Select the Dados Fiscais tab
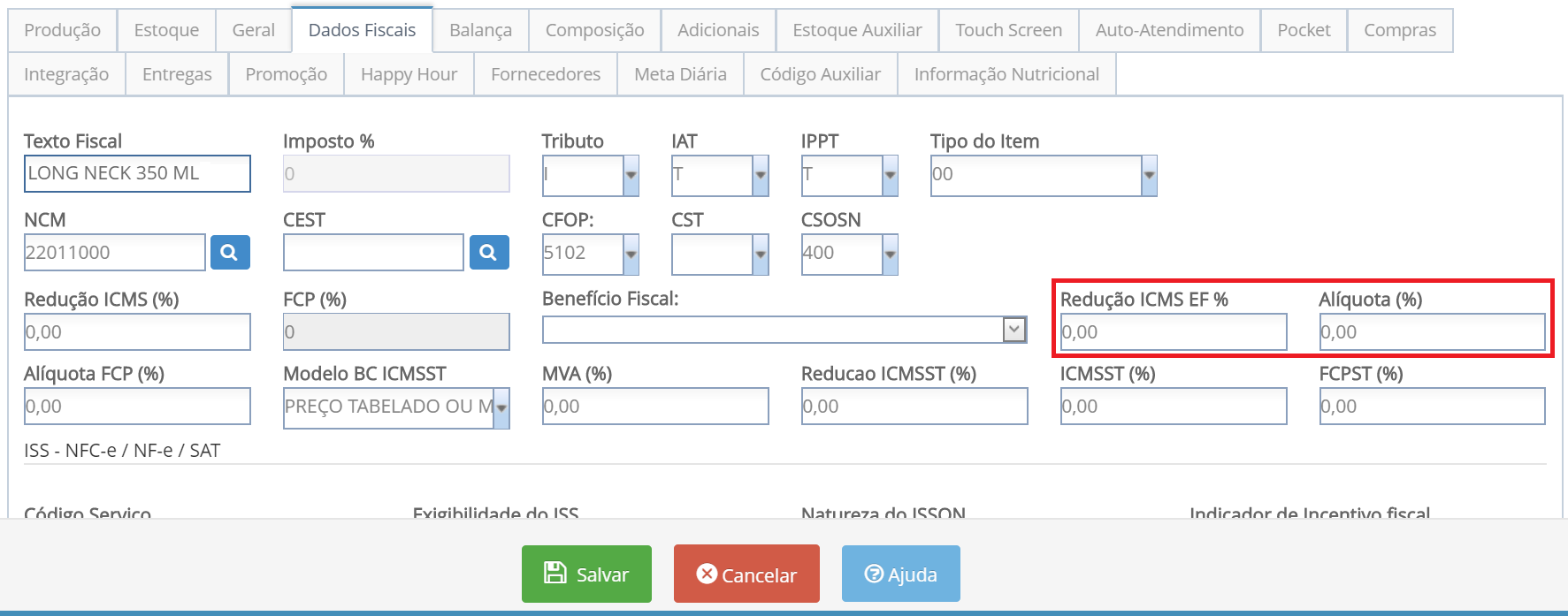The height and width of the screenshot is (616, 1568). coord(362,30)
